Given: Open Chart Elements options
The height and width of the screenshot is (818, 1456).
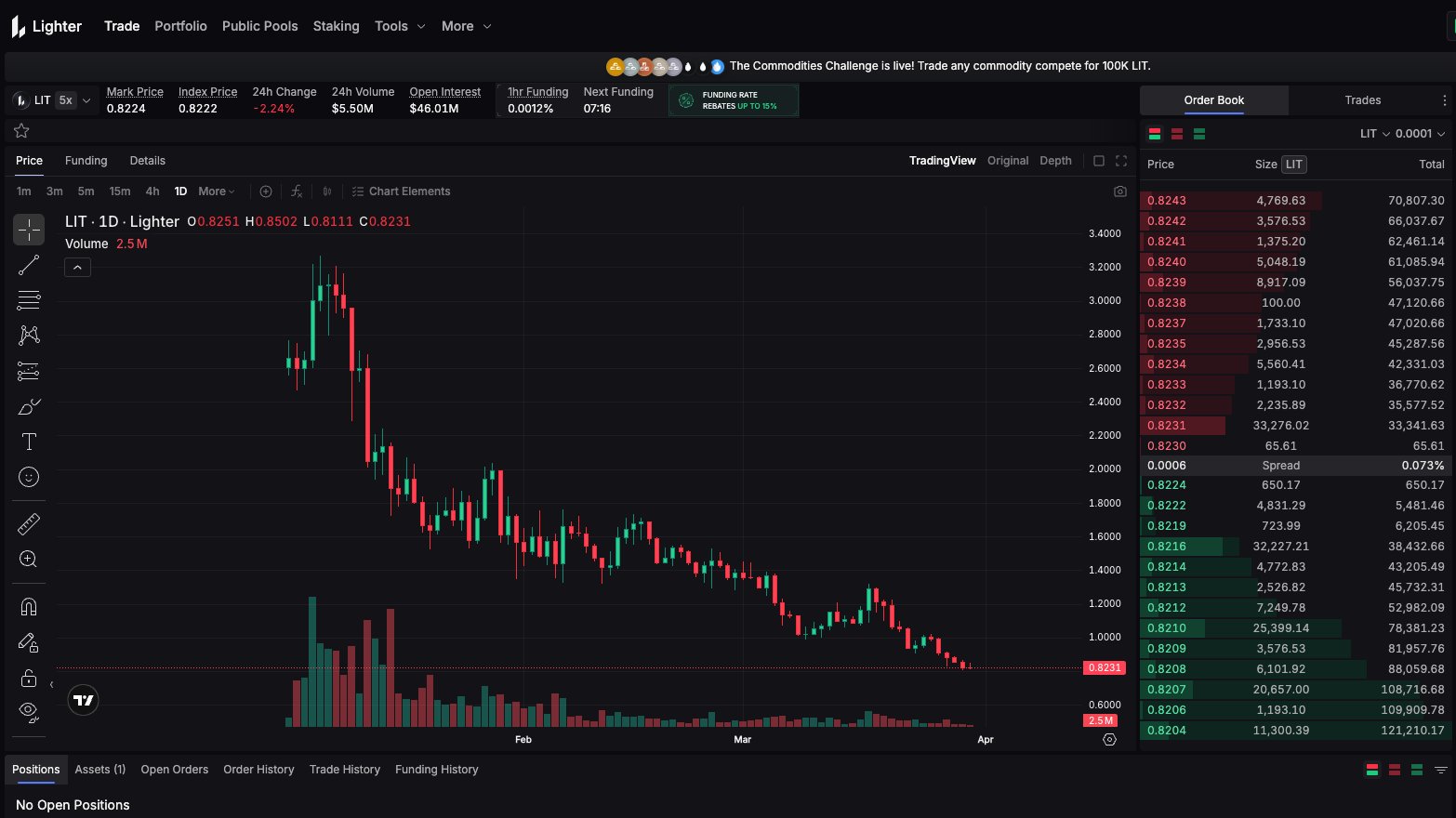Looking at the screenshot, I should pyautogui.click(x=401, y=191).
